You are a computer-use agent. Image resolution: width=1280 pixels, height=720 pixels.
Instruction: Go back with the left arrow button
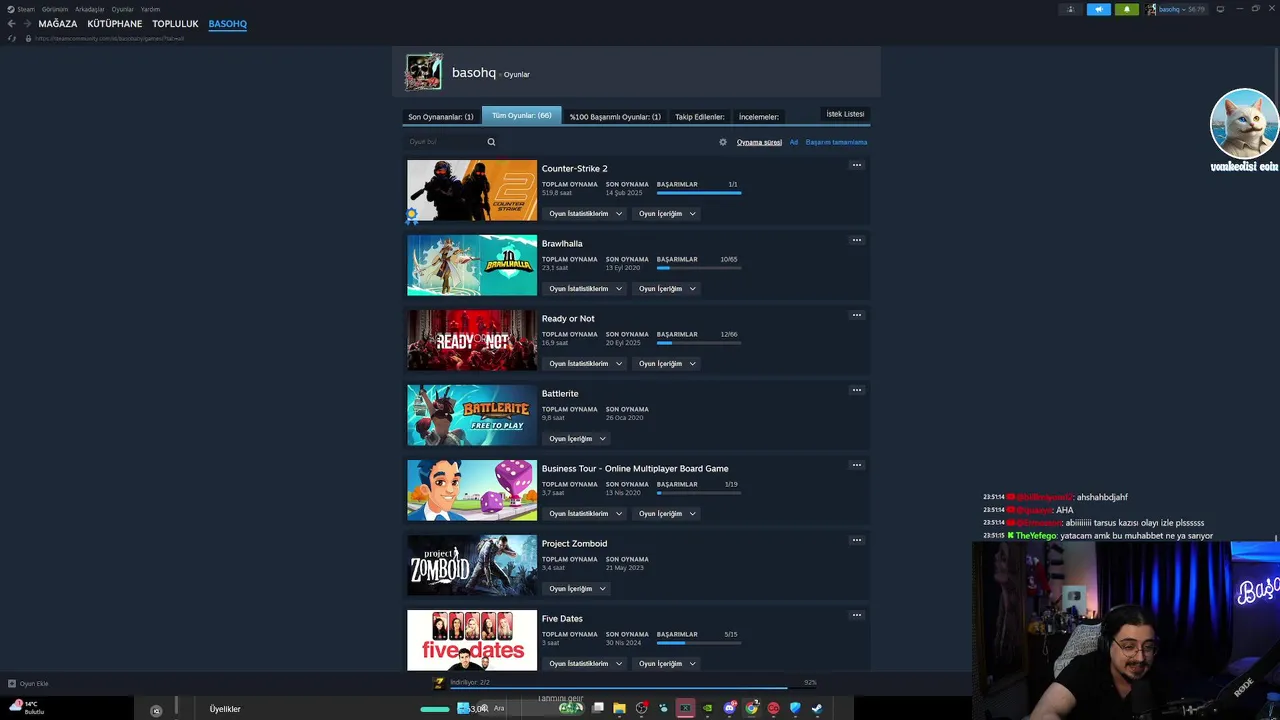point(12,23)
